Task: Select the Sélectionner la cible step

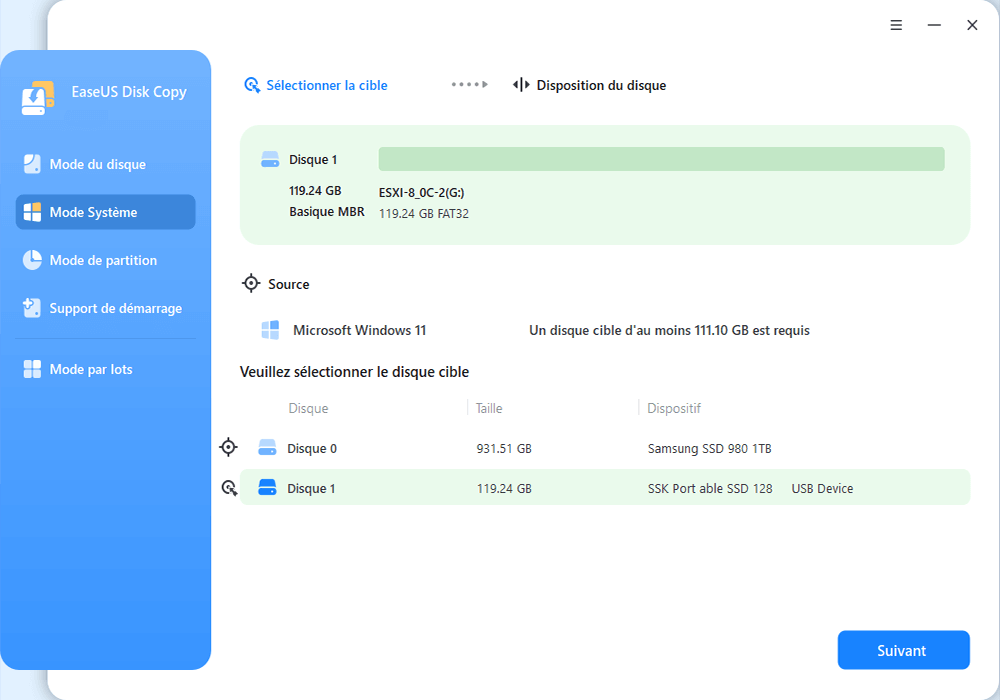Action: click(x=316, y=85)
